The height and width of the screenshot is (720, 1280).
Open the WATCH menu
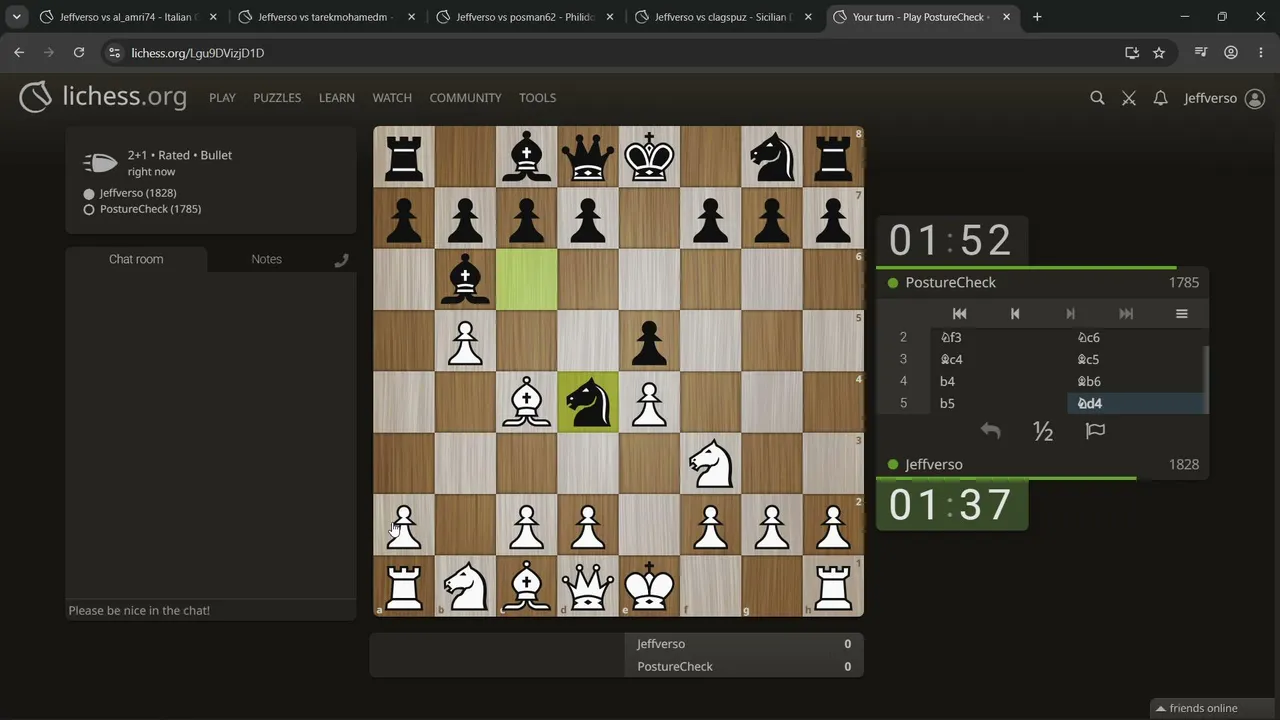pos(392,98)
